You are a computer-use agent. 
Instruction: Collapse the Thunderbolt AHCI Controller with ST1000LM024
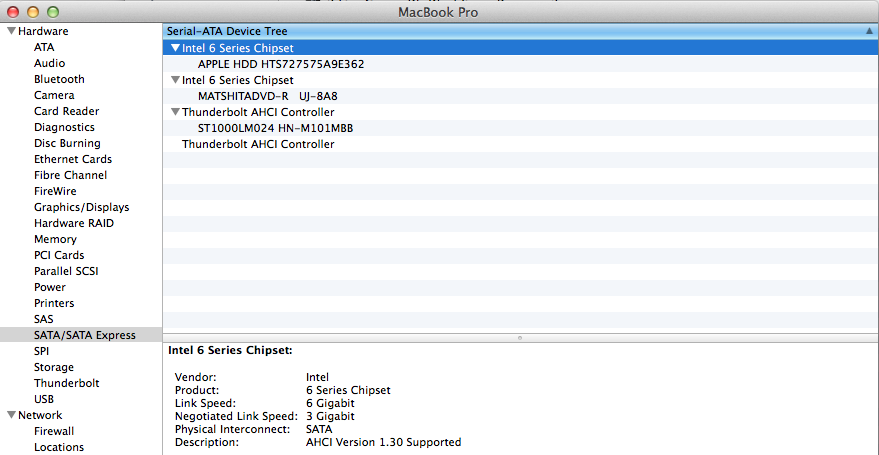(x=175, y=112)
